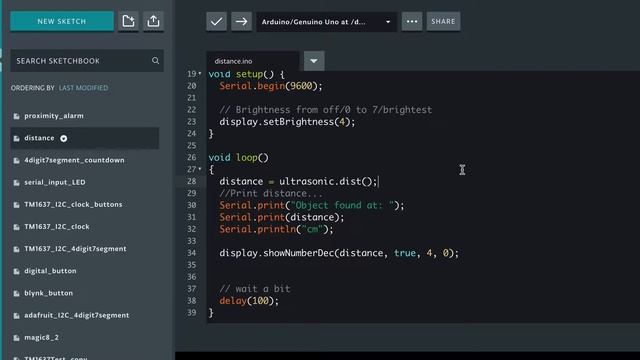Open the TM1637_I2C_clock_buttons sketch
Screen dimensions: 640x360
click(73, 204)
